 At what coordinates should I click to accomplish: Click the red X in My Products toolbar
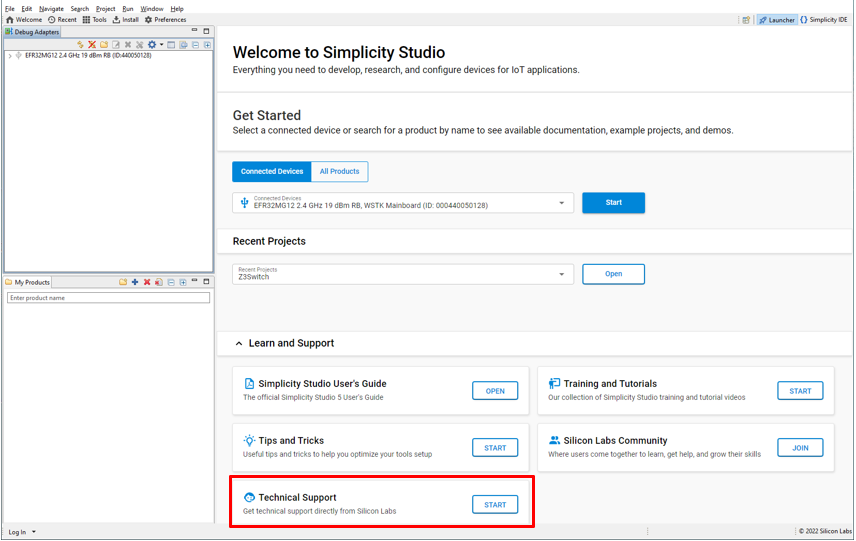[x=147, y=282]
